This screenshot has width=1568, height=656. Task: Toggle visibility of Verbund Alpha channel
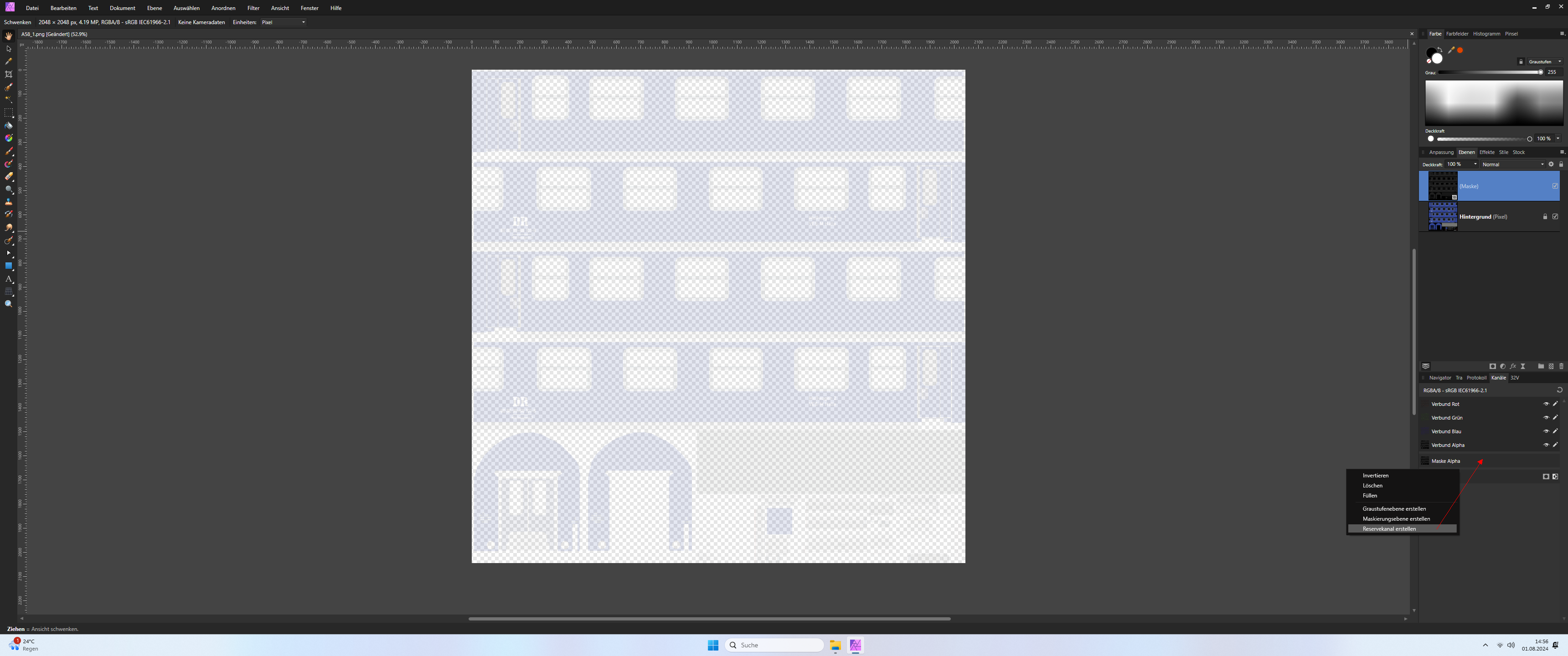1546,445
